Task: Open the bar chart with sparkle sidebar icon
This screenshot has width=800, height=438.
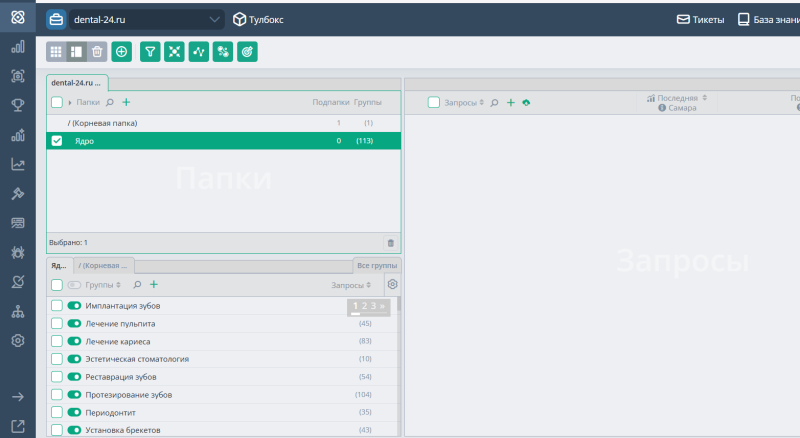Action: (x=18, y=135)
